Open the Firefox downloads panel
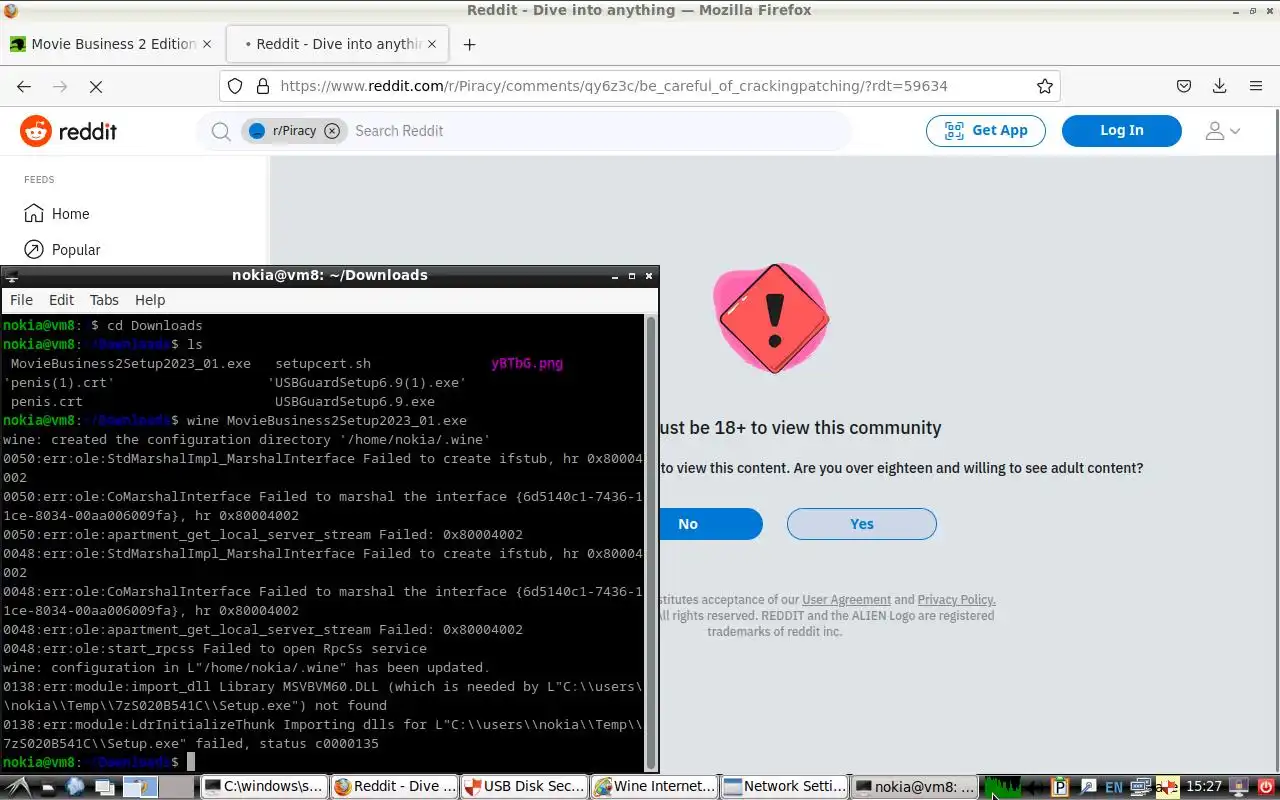The image size is (1280, 800). click(1219, 86)
